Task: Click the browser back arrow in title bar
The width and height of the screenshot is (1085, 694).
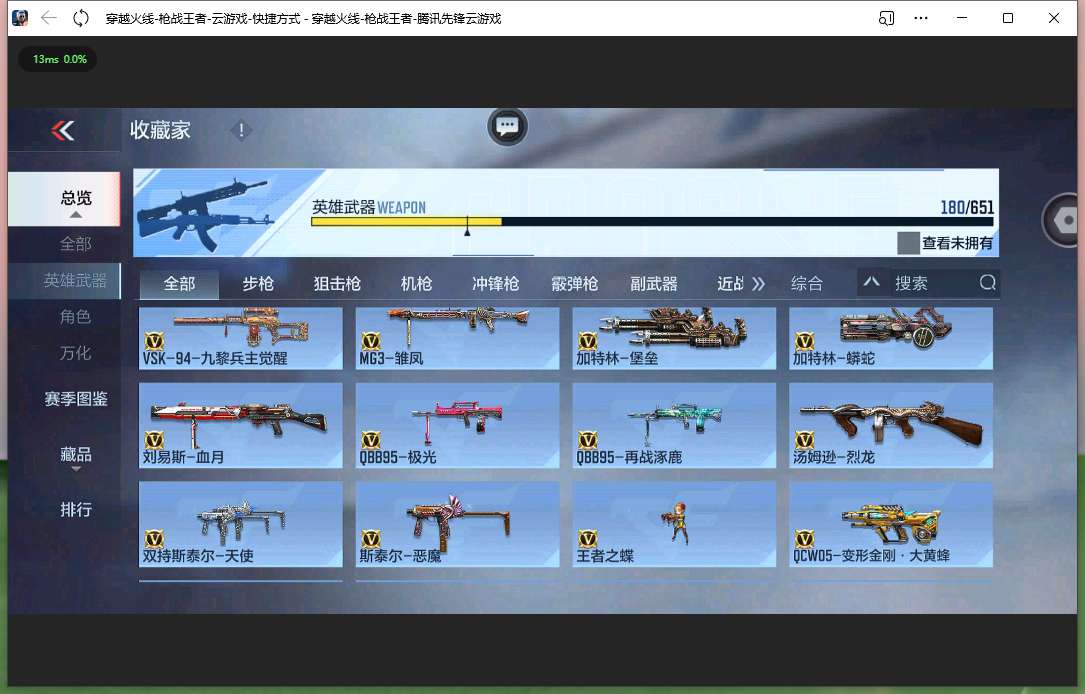Action: click(x=48, y=18)
